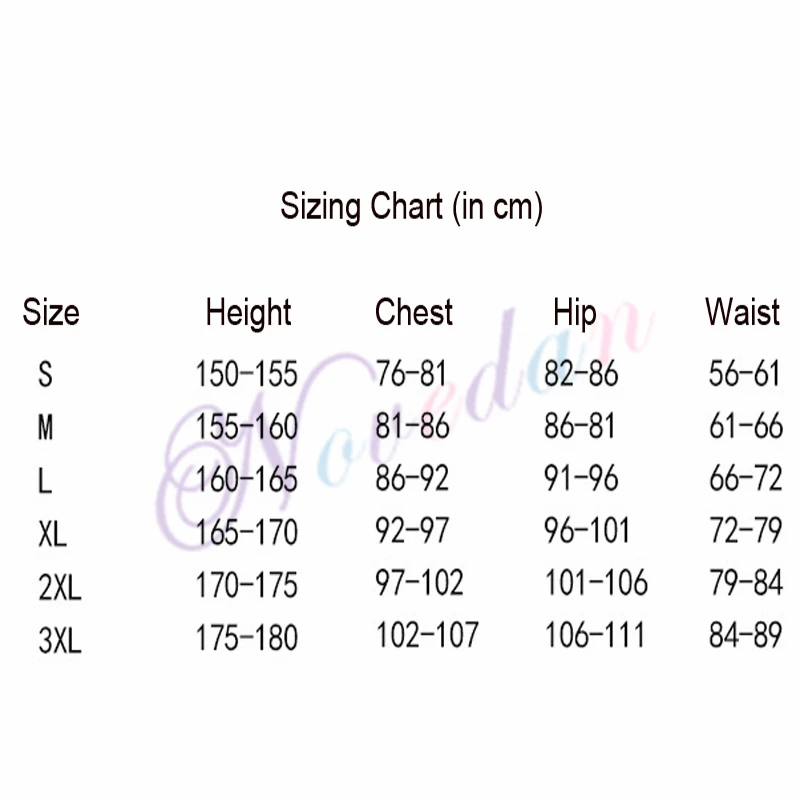The height and width of the screenshot is (800, 800).
Task: Click the Chest column header
Action: (x=414, y=312)
